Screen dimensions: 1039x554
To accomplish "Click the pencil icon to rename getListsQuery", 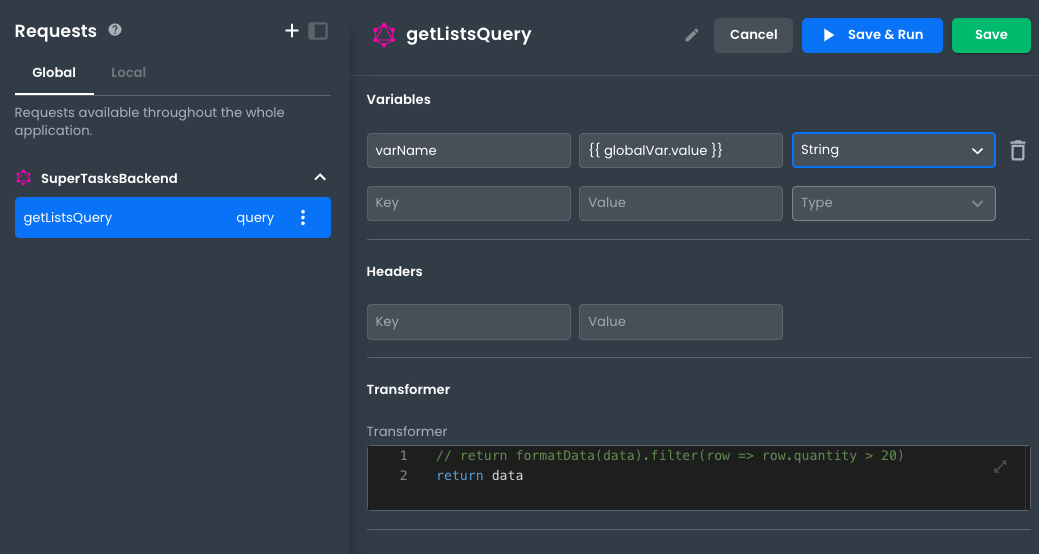I will [692, 35].
